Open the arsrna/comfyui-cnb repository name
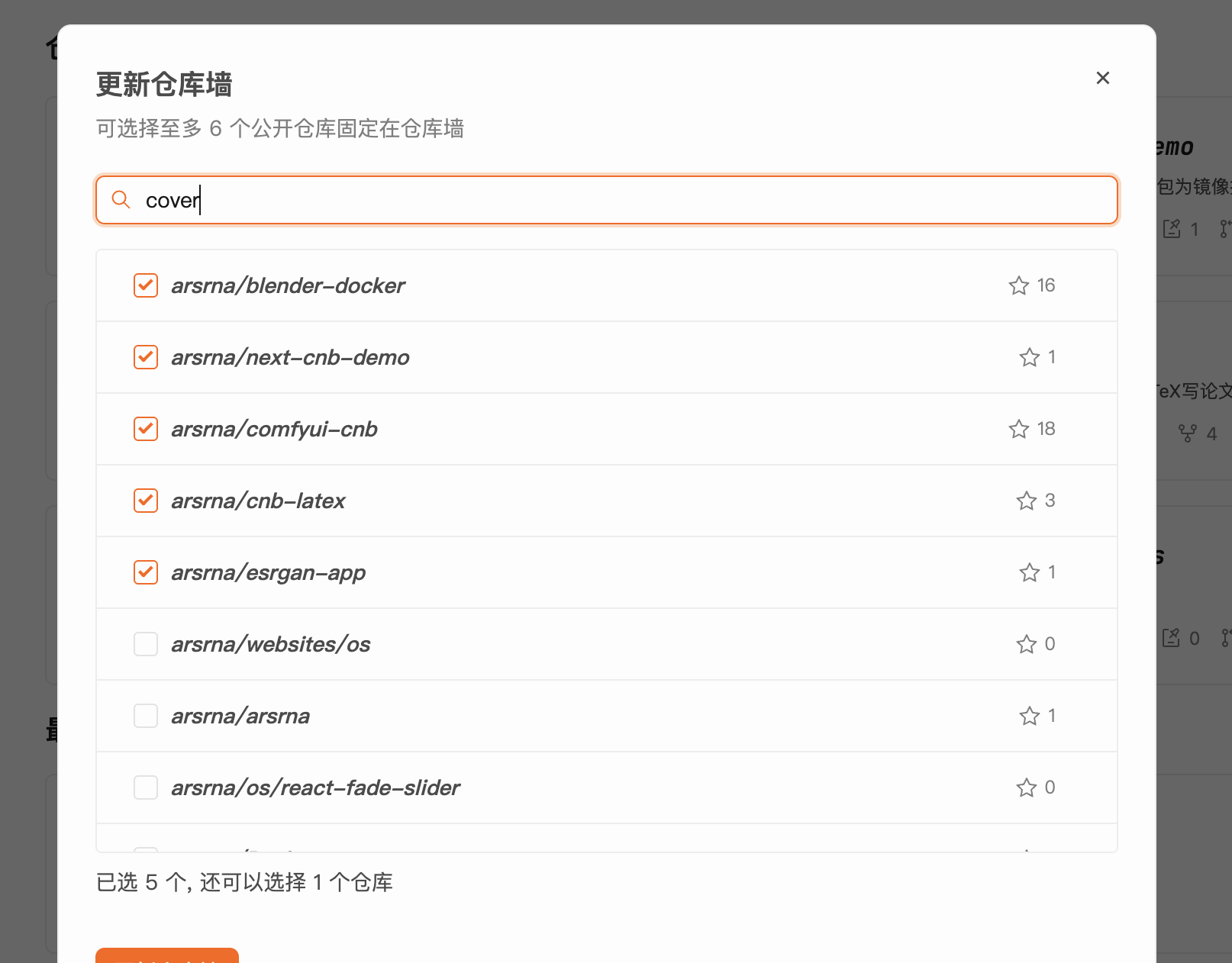1232x963 pixels. (274, 429)
